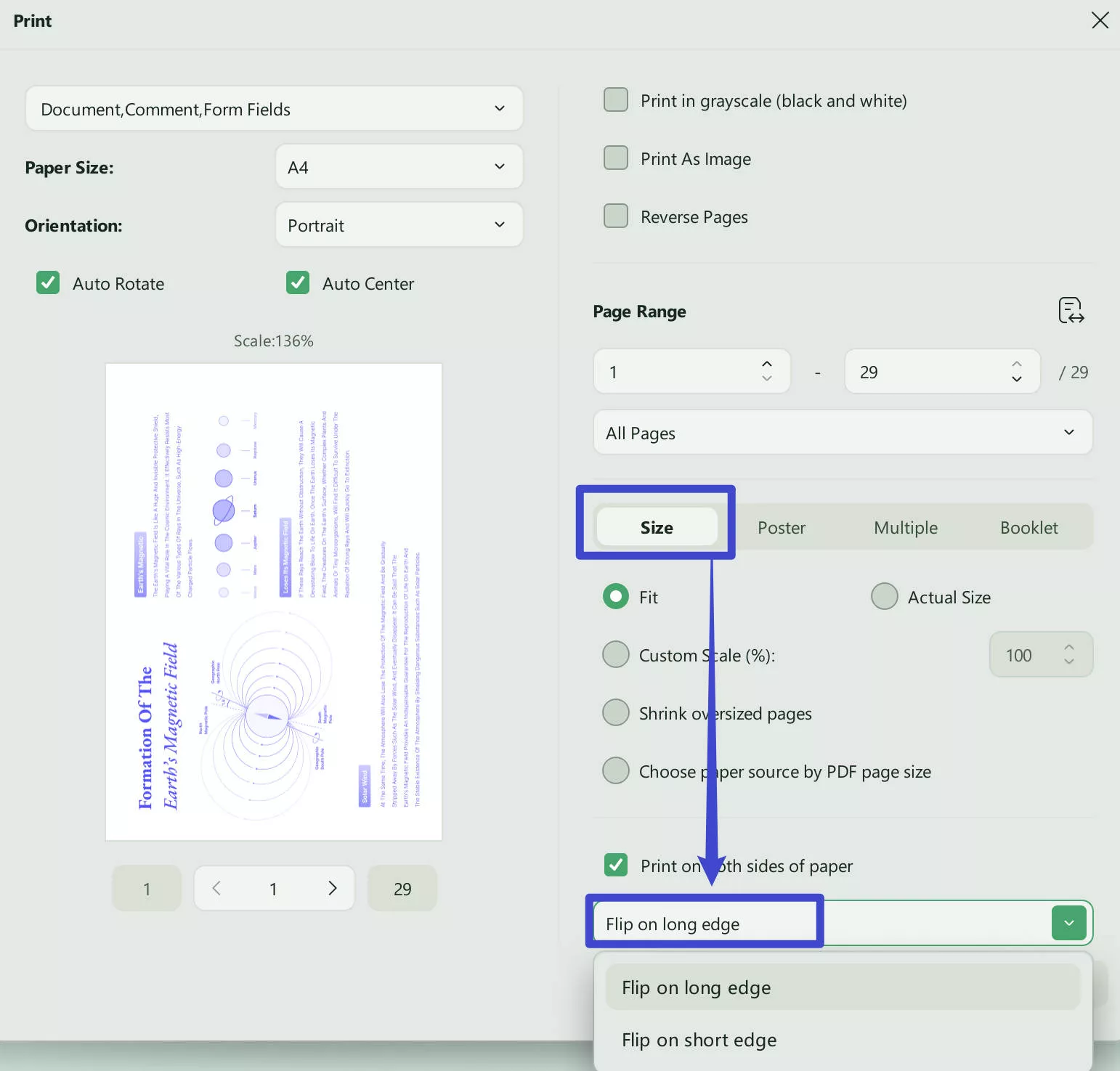This screenshot has height=1071, width=1120.
Task: Increase the custom scale percentage stepper
Action: pos(1069,647)
